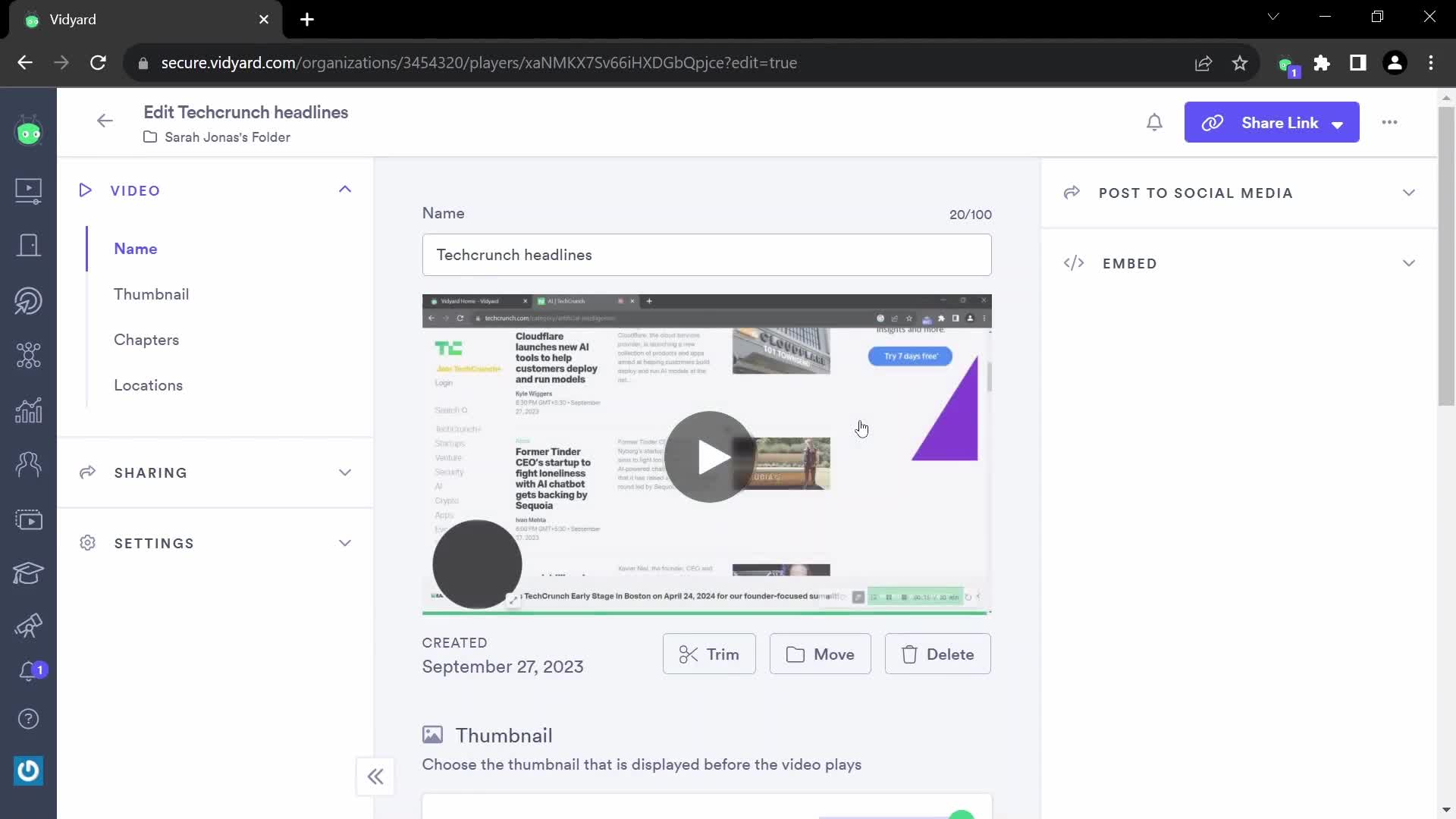Click the Sharing section expander
The image size is (1456, 819).
344,472
